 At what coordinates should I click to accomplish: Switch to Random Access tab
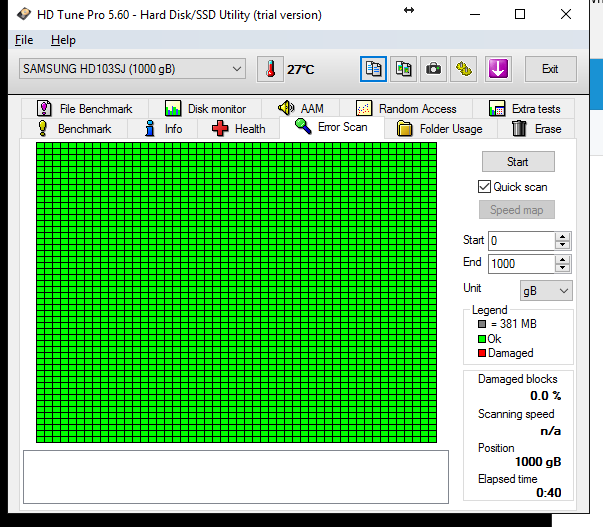406,108
